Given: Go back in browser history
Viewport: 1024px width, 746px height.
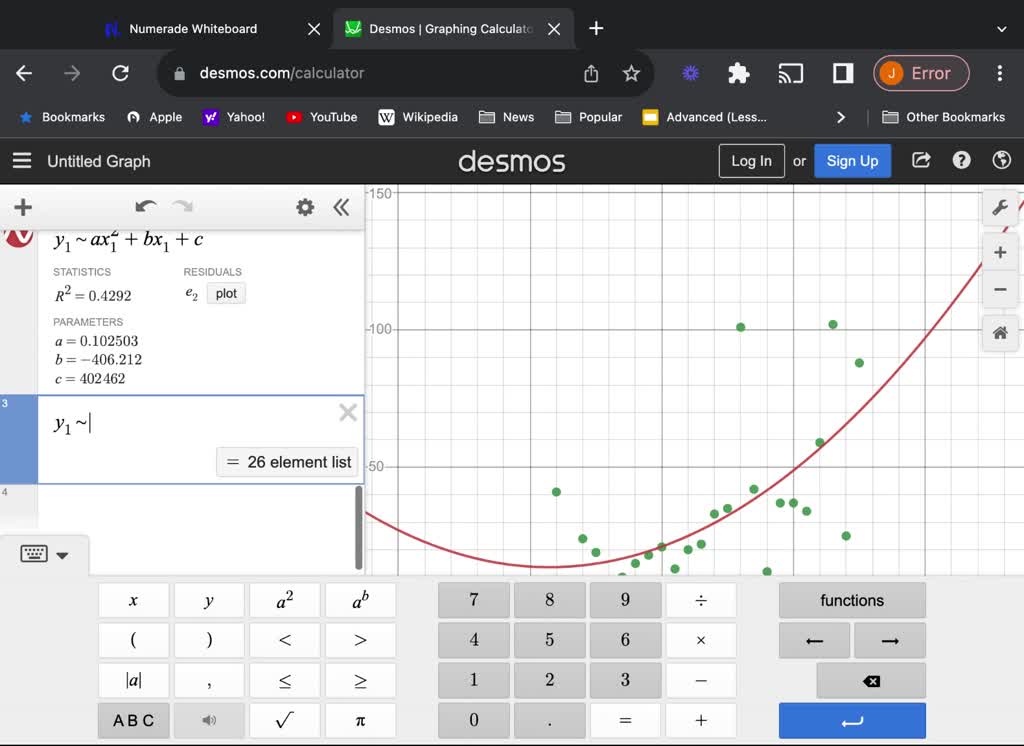Looking at the screenshot, I should pyautogui.click(x=24, y=73).
